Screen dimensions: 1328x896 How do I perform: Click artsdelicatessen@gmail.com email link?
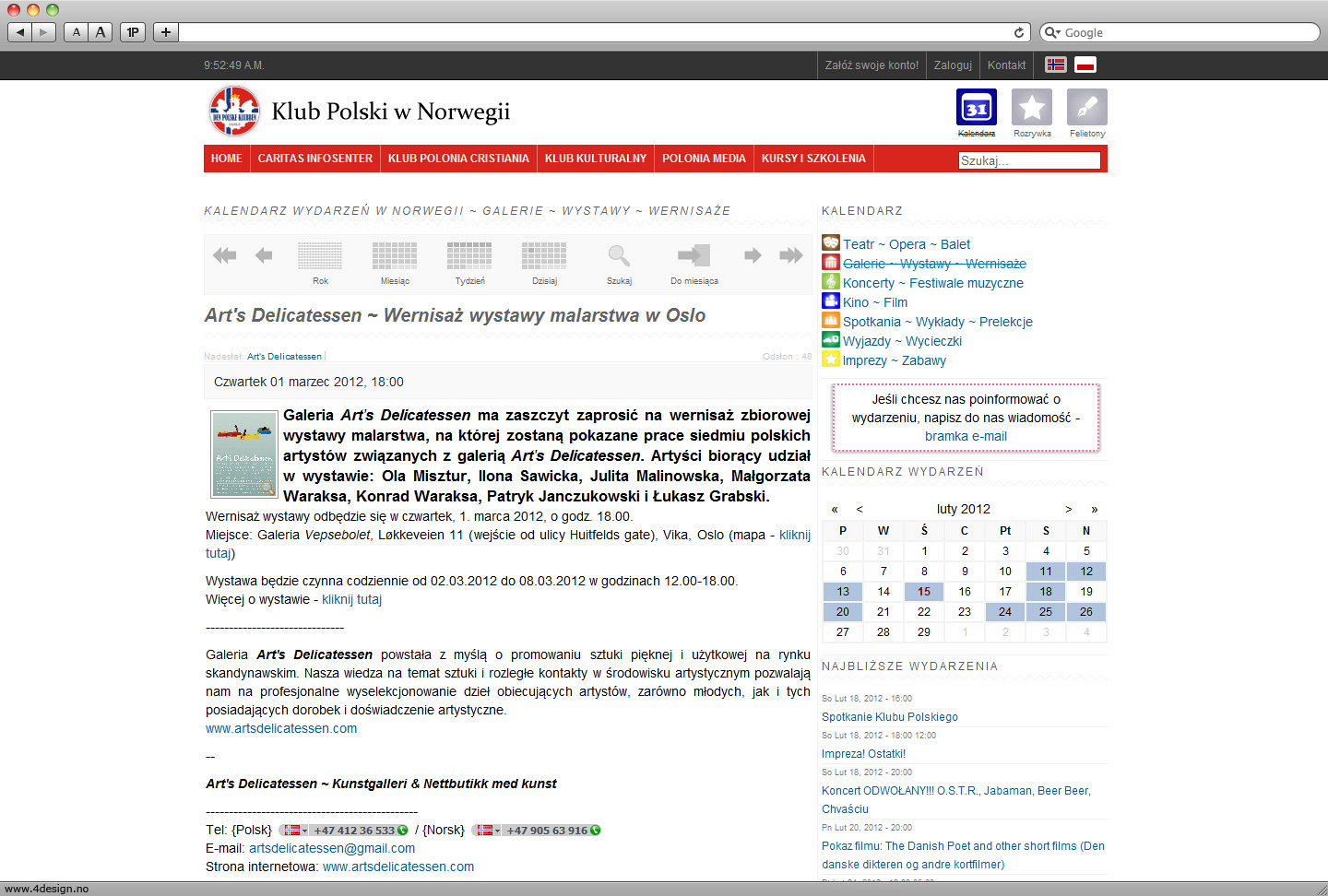(332, 848)
